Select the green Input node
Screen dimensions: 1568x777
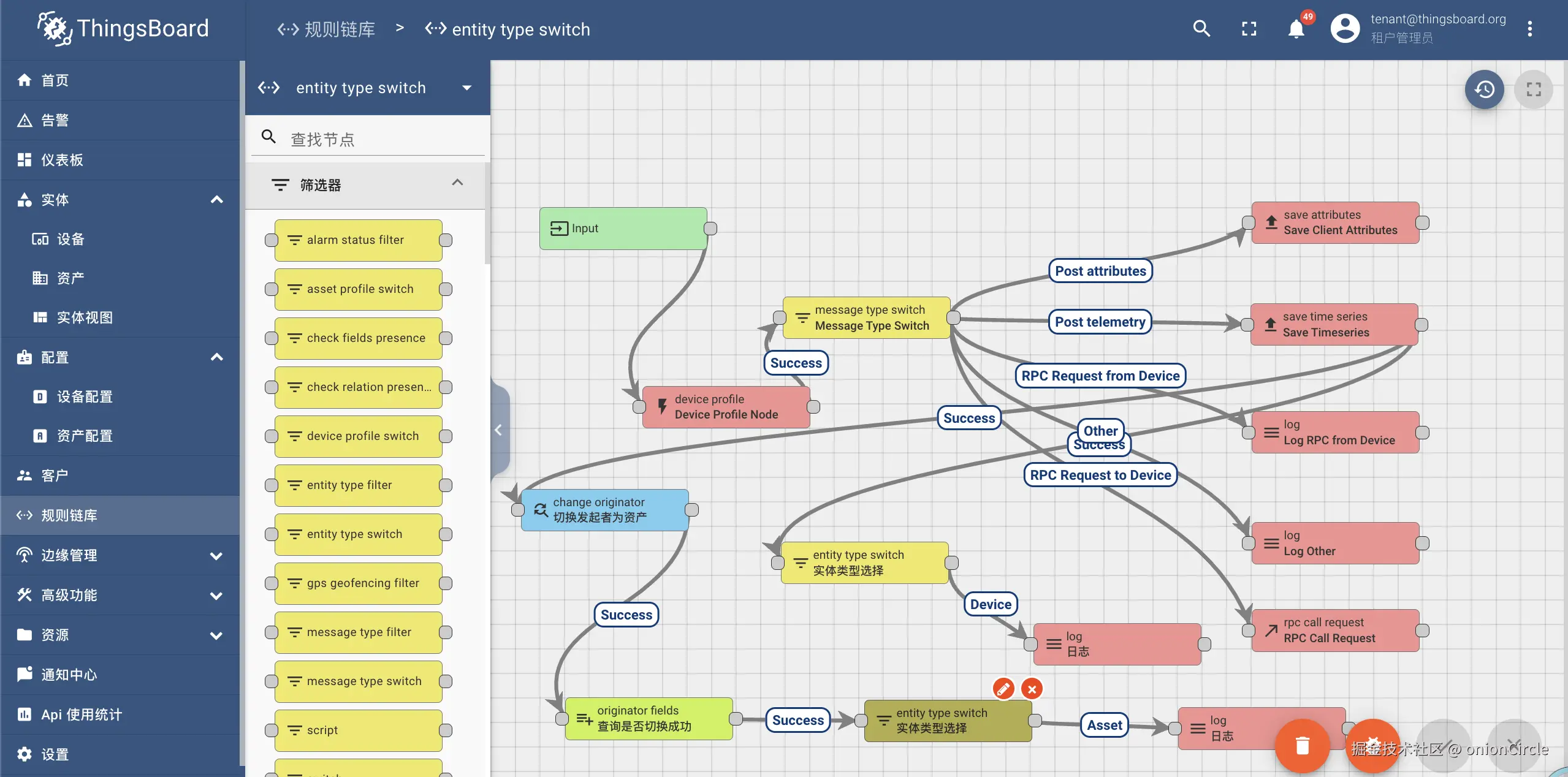coord(623,229)
